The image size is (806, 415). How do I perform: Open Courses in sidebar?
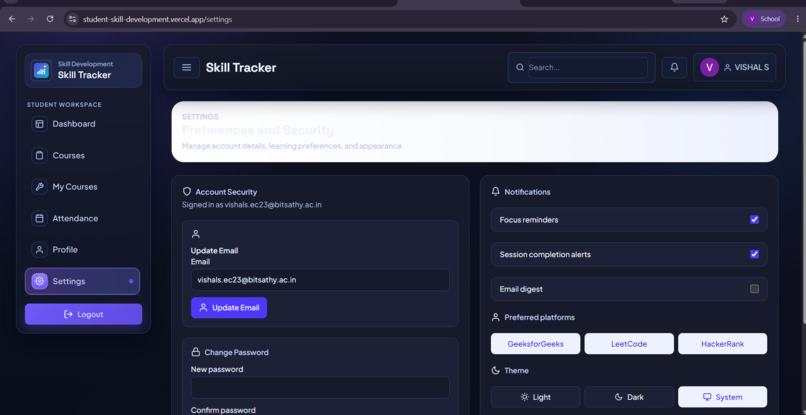point(82,155)
